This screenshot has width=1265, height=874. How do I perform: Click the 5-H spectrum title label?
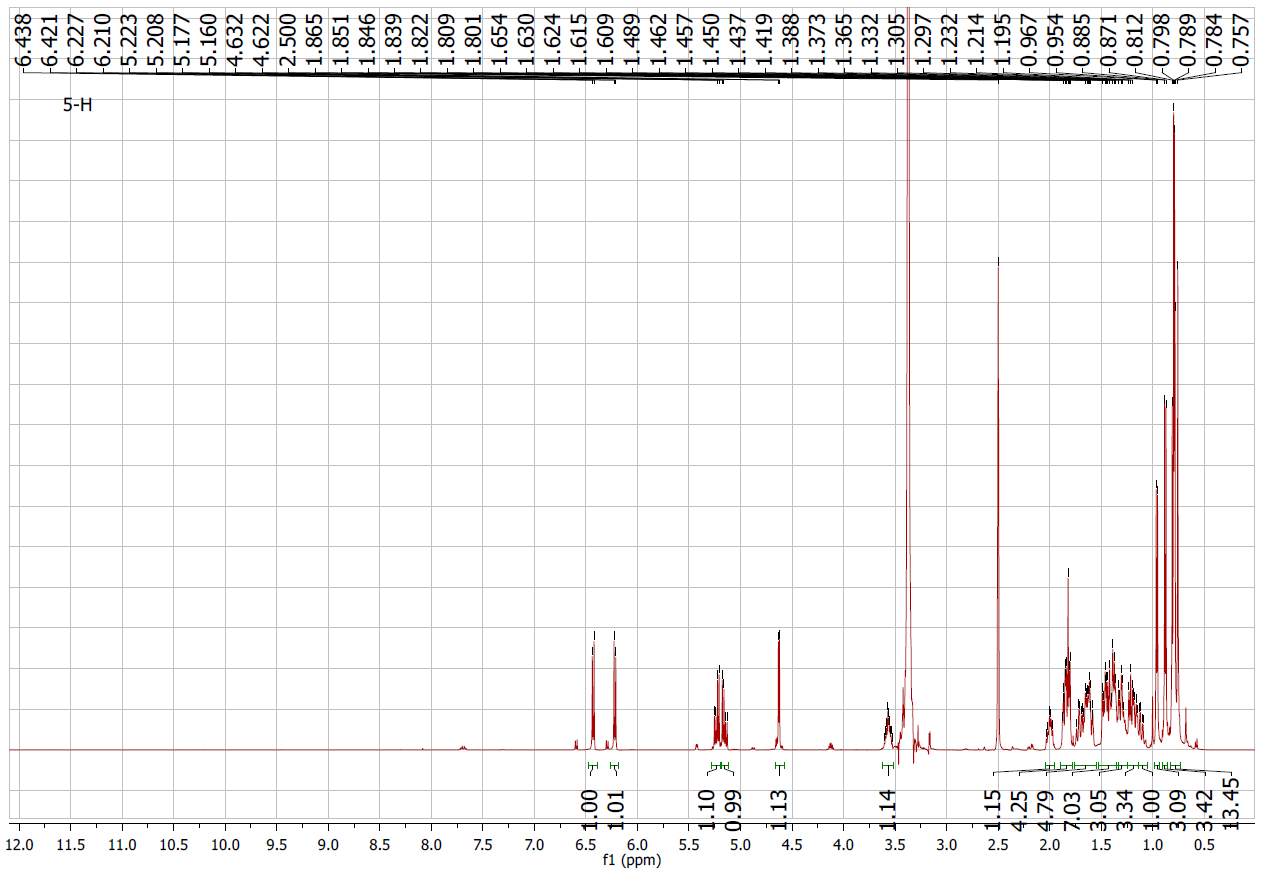(x=78, y=104)
